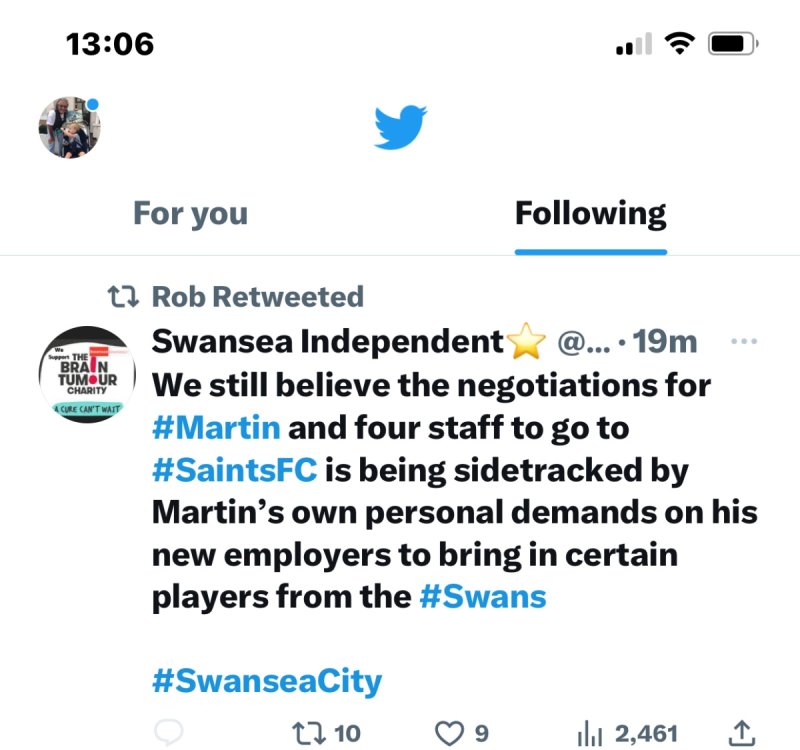This screenshot has height=750, width=800.
Task: Open the profile avatar menu
Action: coord(69,127)
